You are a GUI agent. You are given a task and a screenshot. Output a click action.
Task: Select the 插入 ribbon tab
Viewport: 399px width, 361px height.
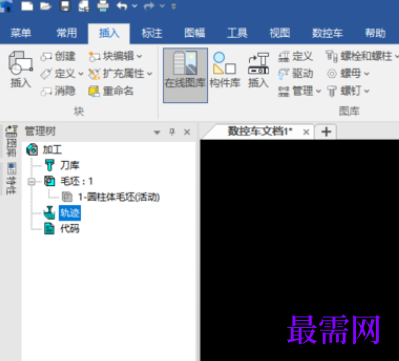(x=109, y=33)
